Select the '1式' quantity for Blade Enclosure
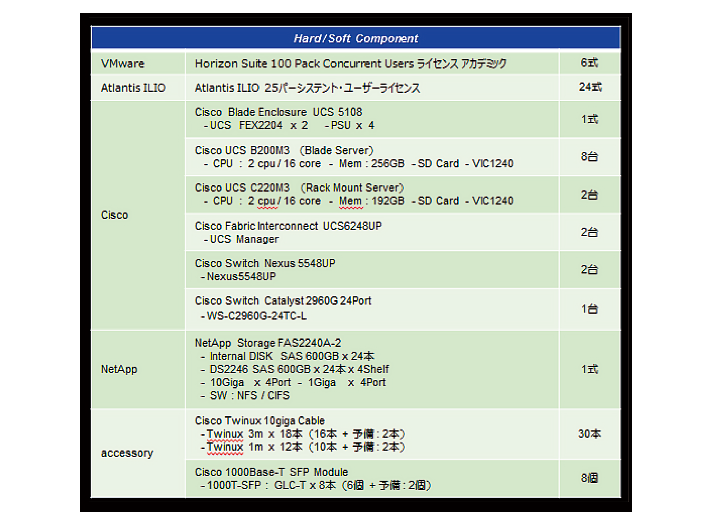 [x=590, y=119]
